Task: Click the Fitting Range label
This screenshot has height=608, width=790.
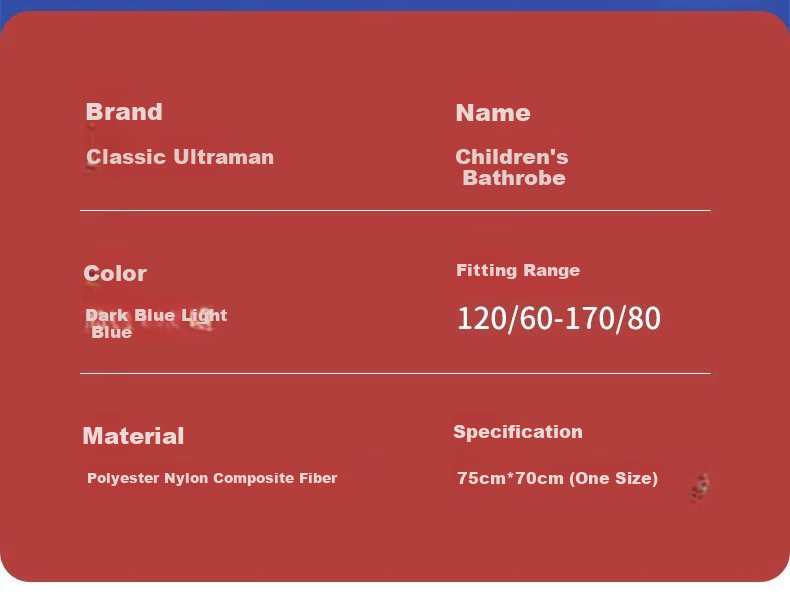Action: tap(518, 270)
